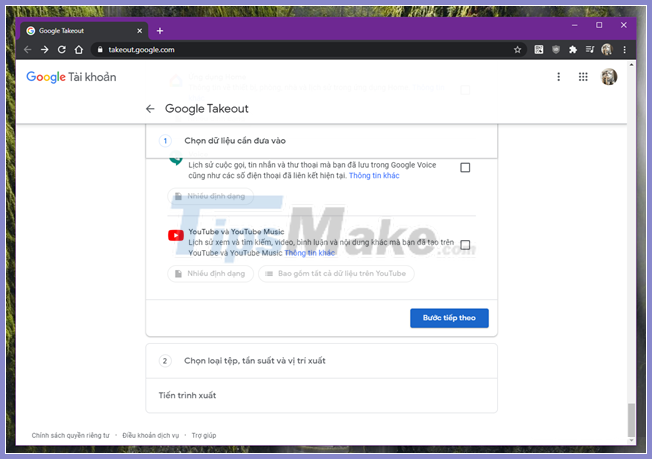Minimize the Chrome window
Screen dimensions: 652x459
(575, 25)
